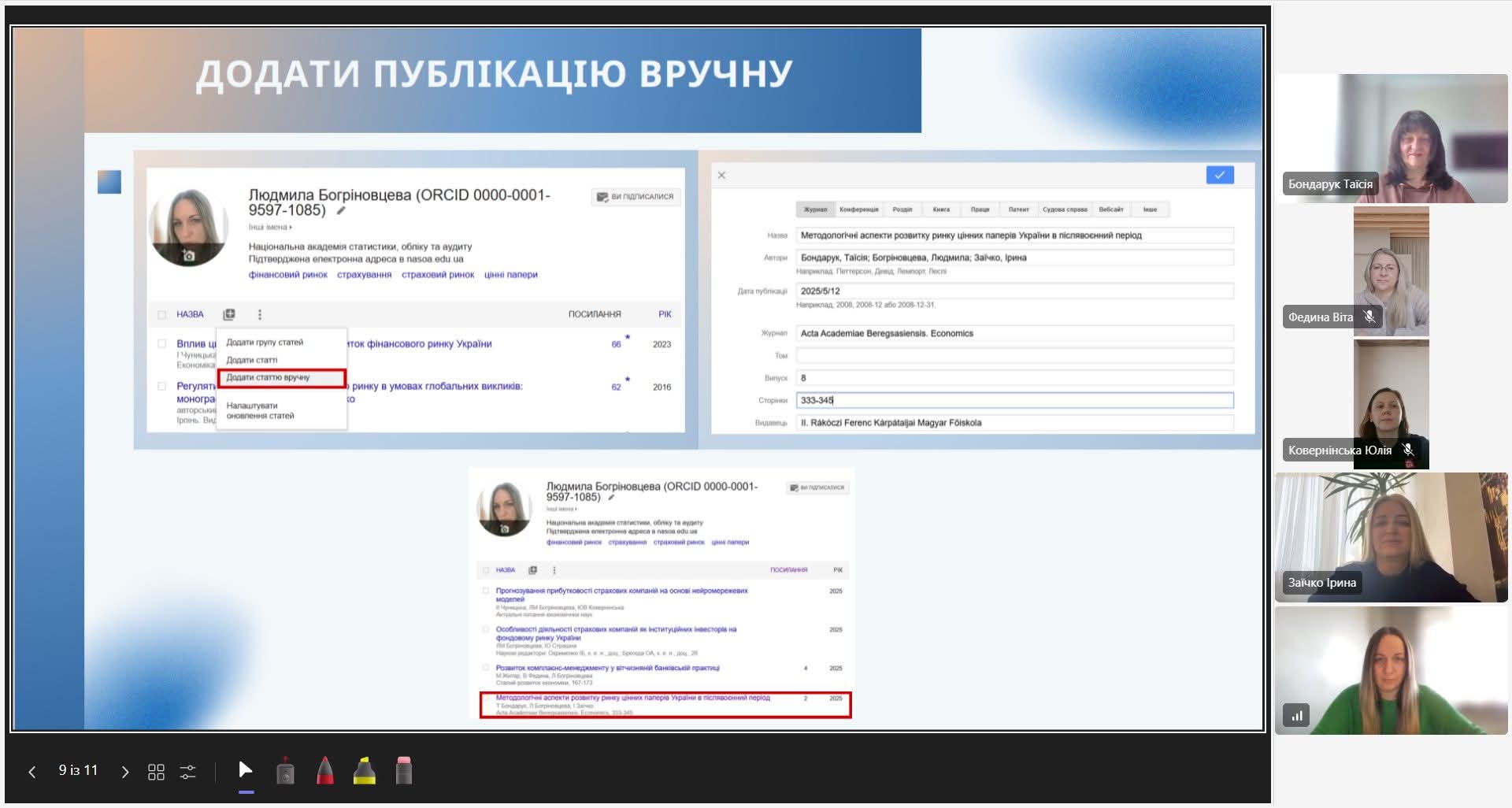
Task: Open the three-dot menu in upper profile
Action: click(x=260, y=315)
